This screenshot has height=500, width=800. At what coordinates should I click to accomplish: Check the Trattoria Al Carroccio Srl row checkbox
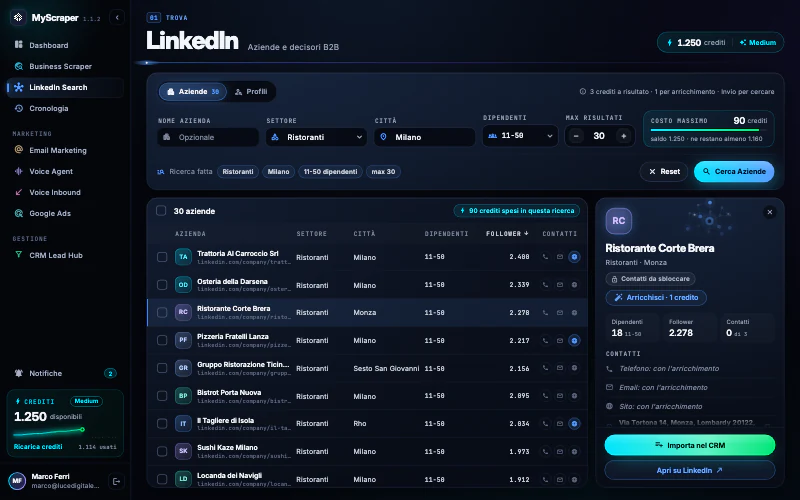(x=162, y=257)
